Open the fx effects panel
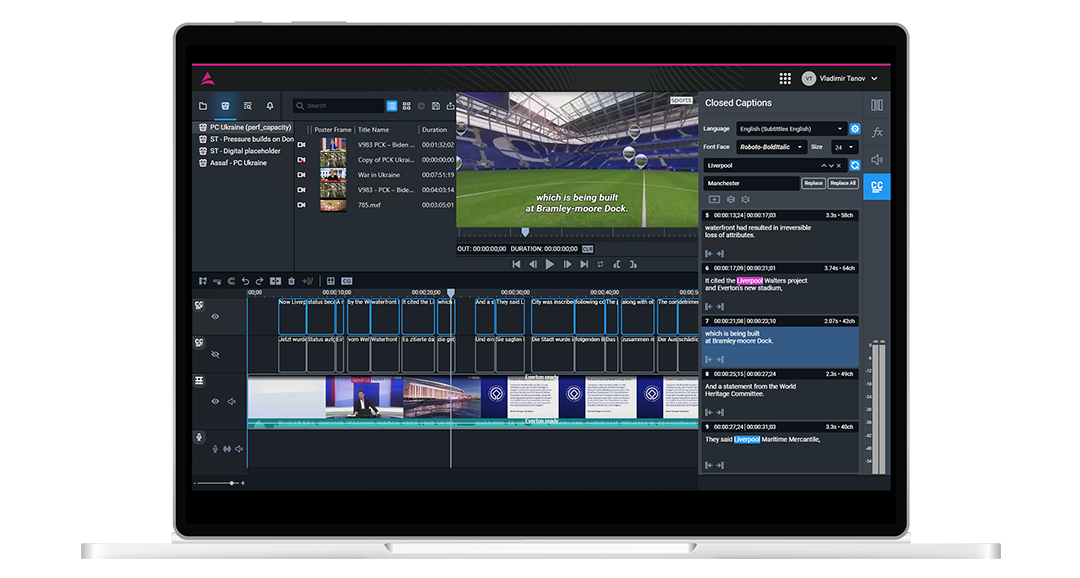The height and width of the screenshot is (578, 1080). tap(877, 132)
